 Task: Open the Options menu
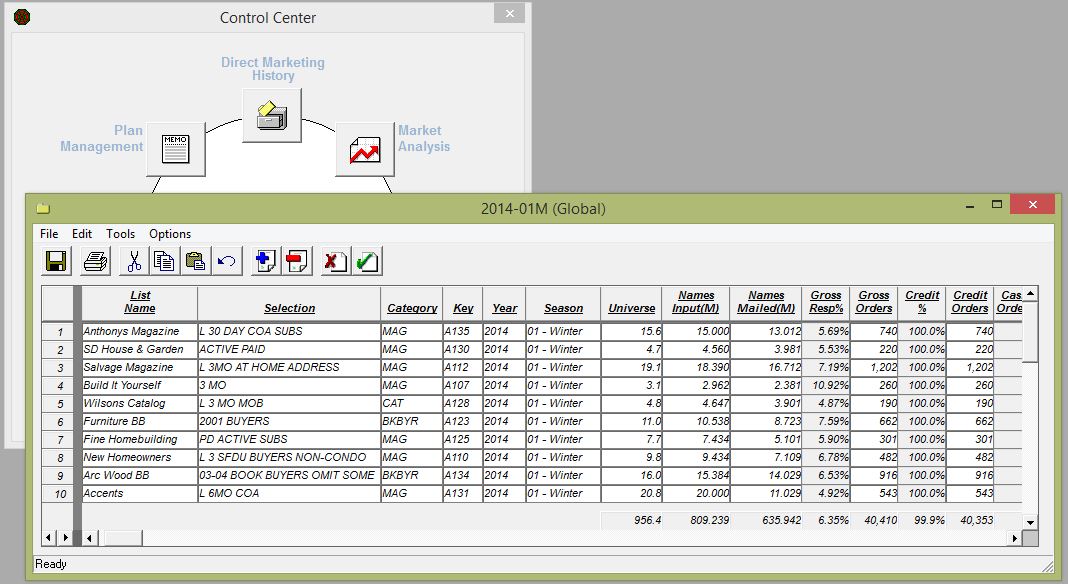[170, 234]
